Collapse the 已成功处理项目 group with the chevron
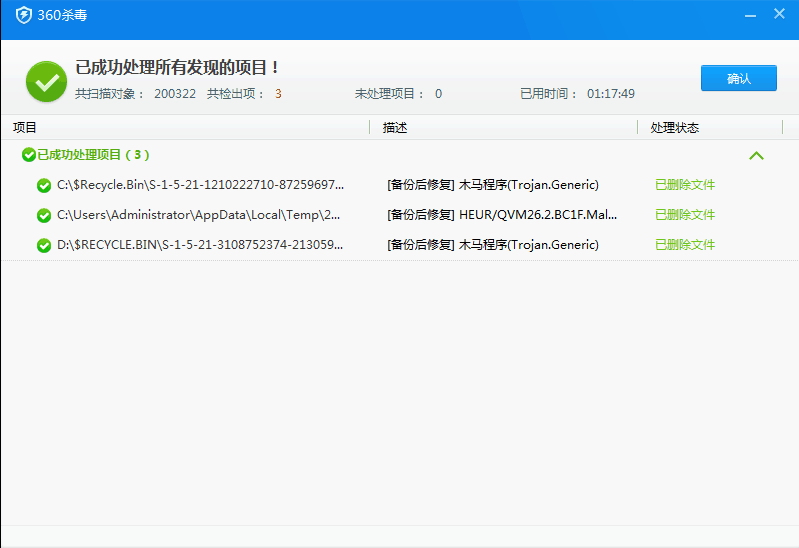 [756, 155]
